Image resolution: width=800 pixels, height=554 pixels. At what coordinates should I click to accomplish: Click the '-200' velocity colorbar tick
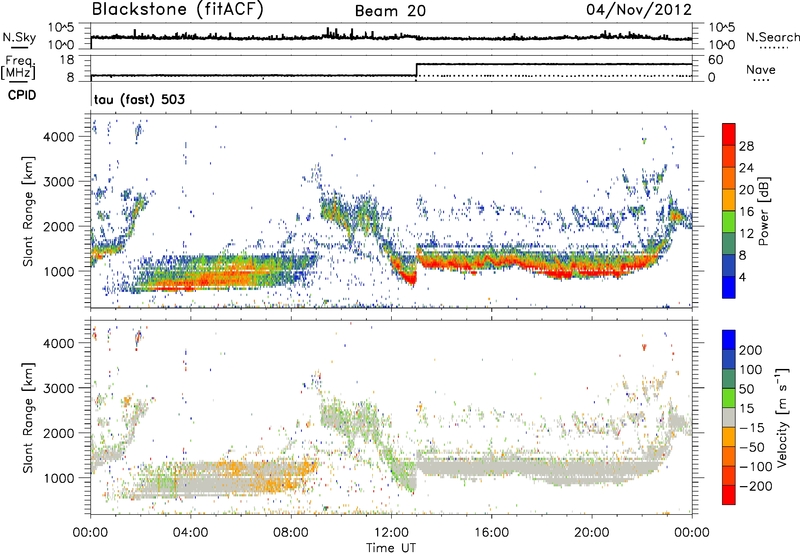tap(756, 486)
